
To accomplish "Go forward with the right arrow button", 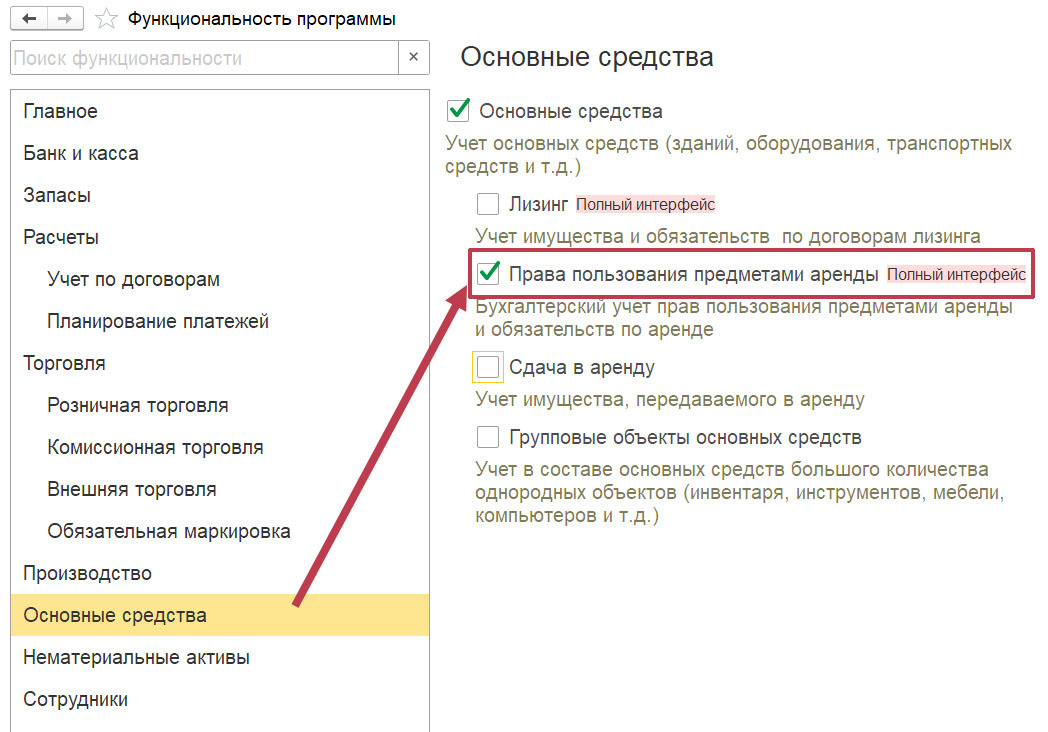I will pos(65,19).
